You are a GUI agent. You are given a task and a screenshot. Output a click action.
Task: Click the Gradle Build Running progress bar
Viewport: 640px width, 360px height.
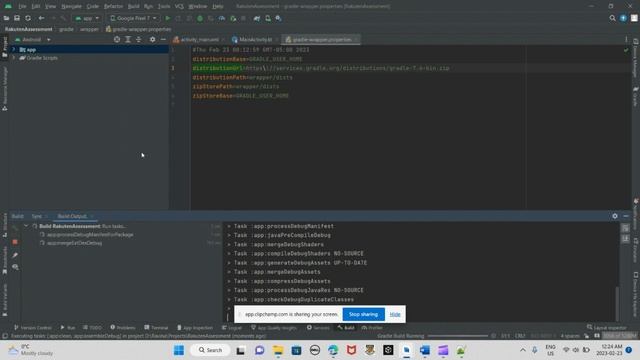[457, 336]
